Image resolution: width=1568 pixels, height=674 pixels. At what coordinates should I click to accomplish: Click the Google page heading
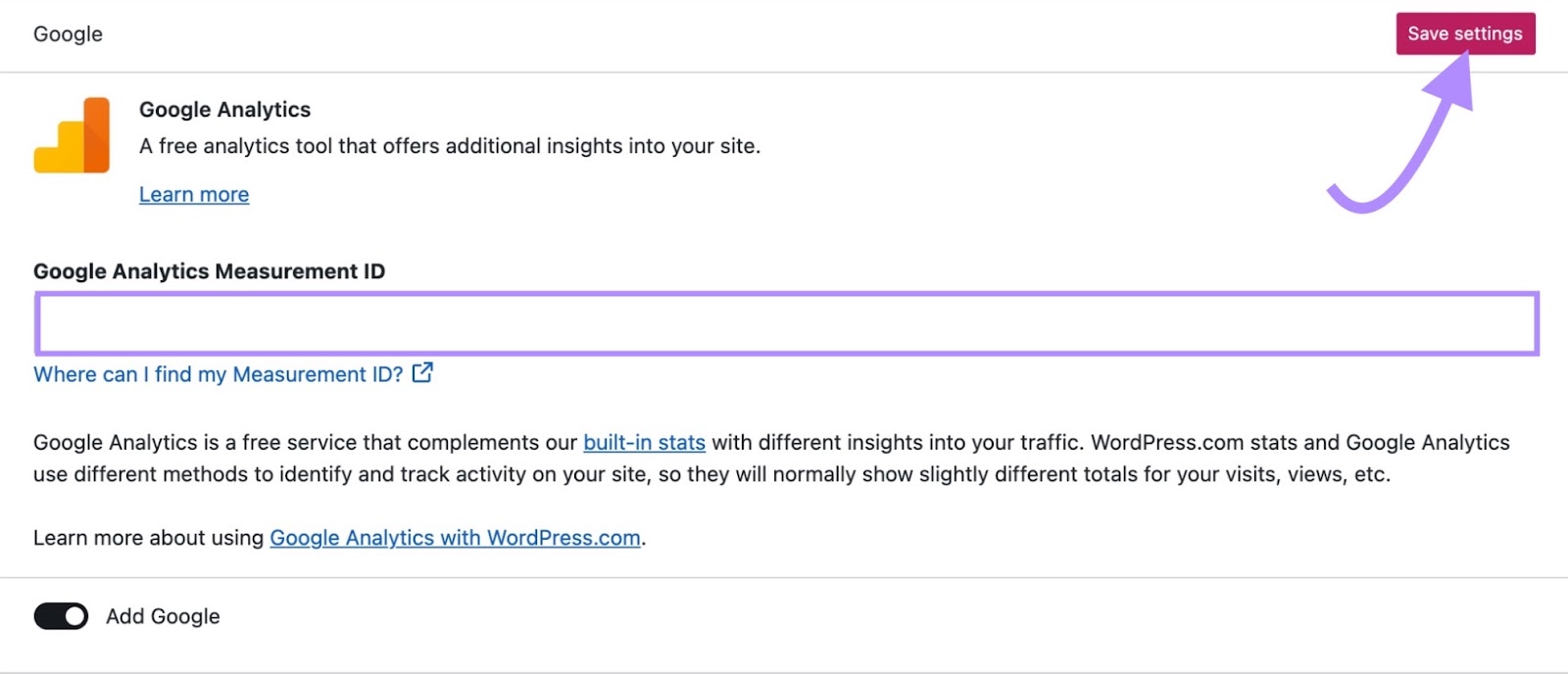(x=67, y=33)
